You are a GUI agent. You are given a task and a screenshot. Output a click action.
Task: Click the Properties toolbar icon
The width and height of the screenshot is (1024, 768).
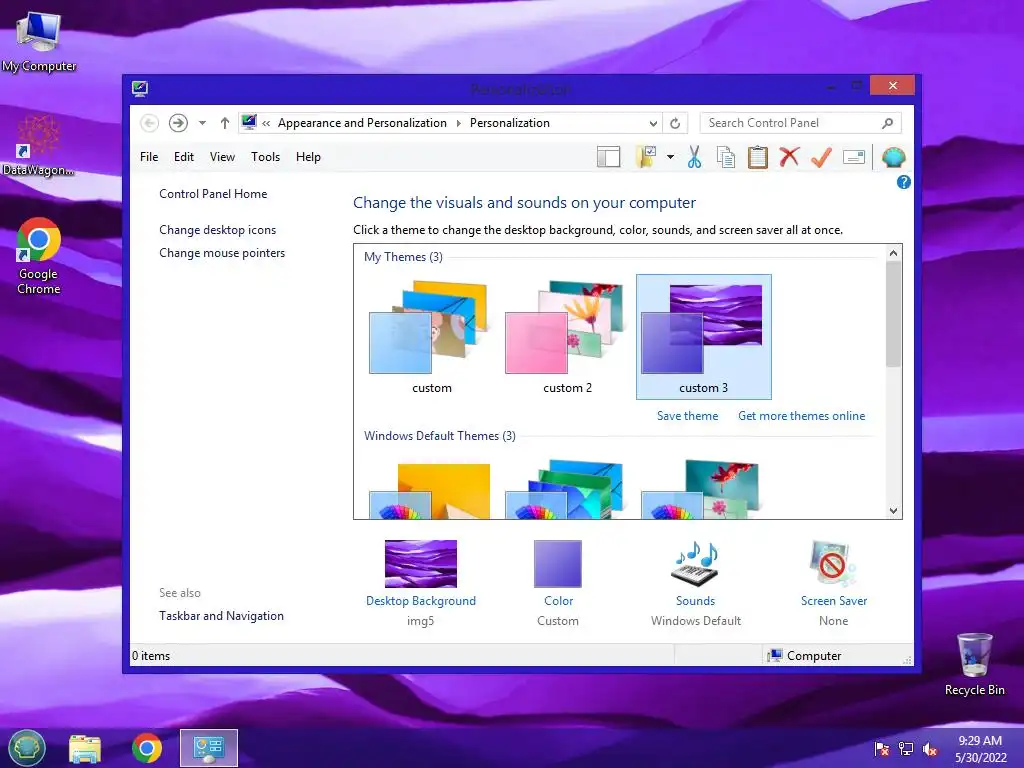[x=854, y=157]
